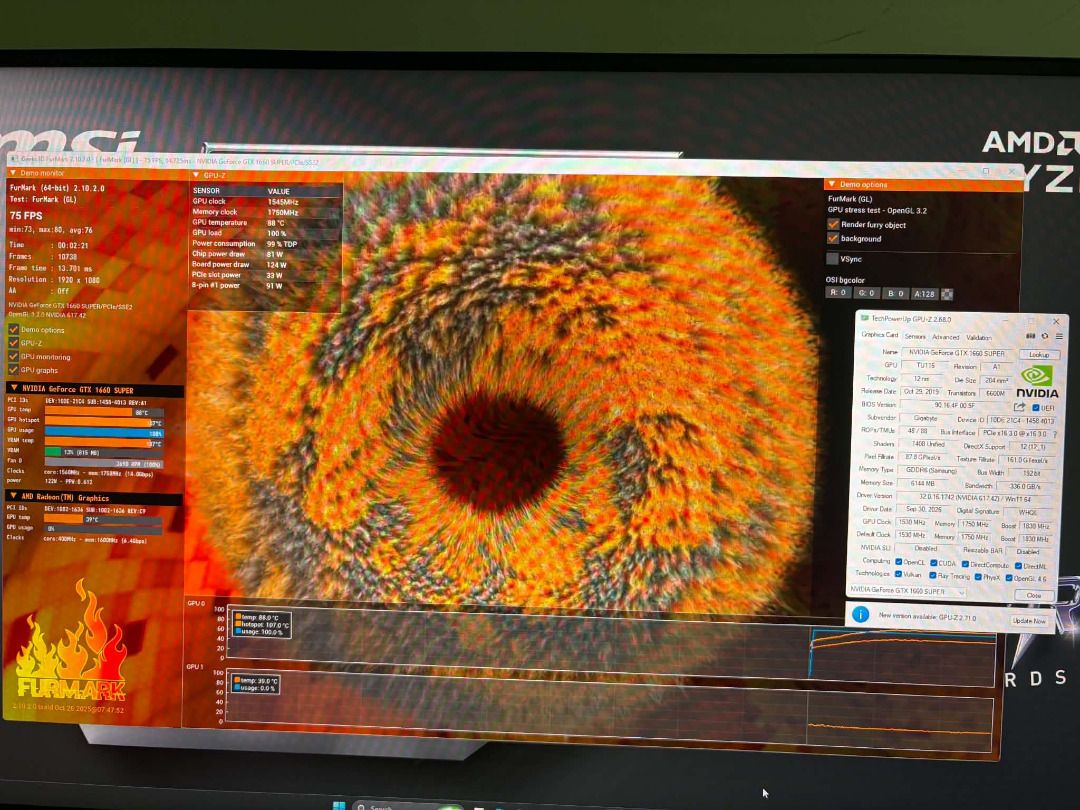This screenshot has width=1080, height=810.
Task: Open the GPU-Z hamburger menu
Action: click(x=1059, y=337)
